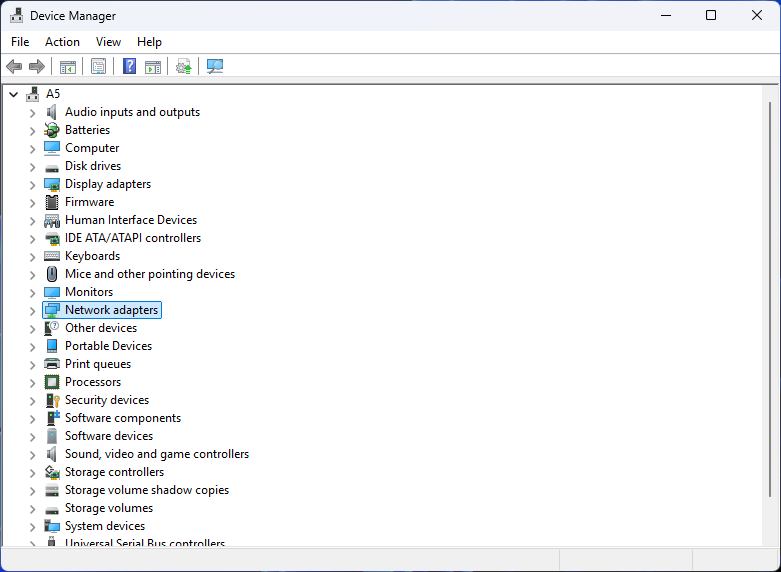Open the File menu

20,42
